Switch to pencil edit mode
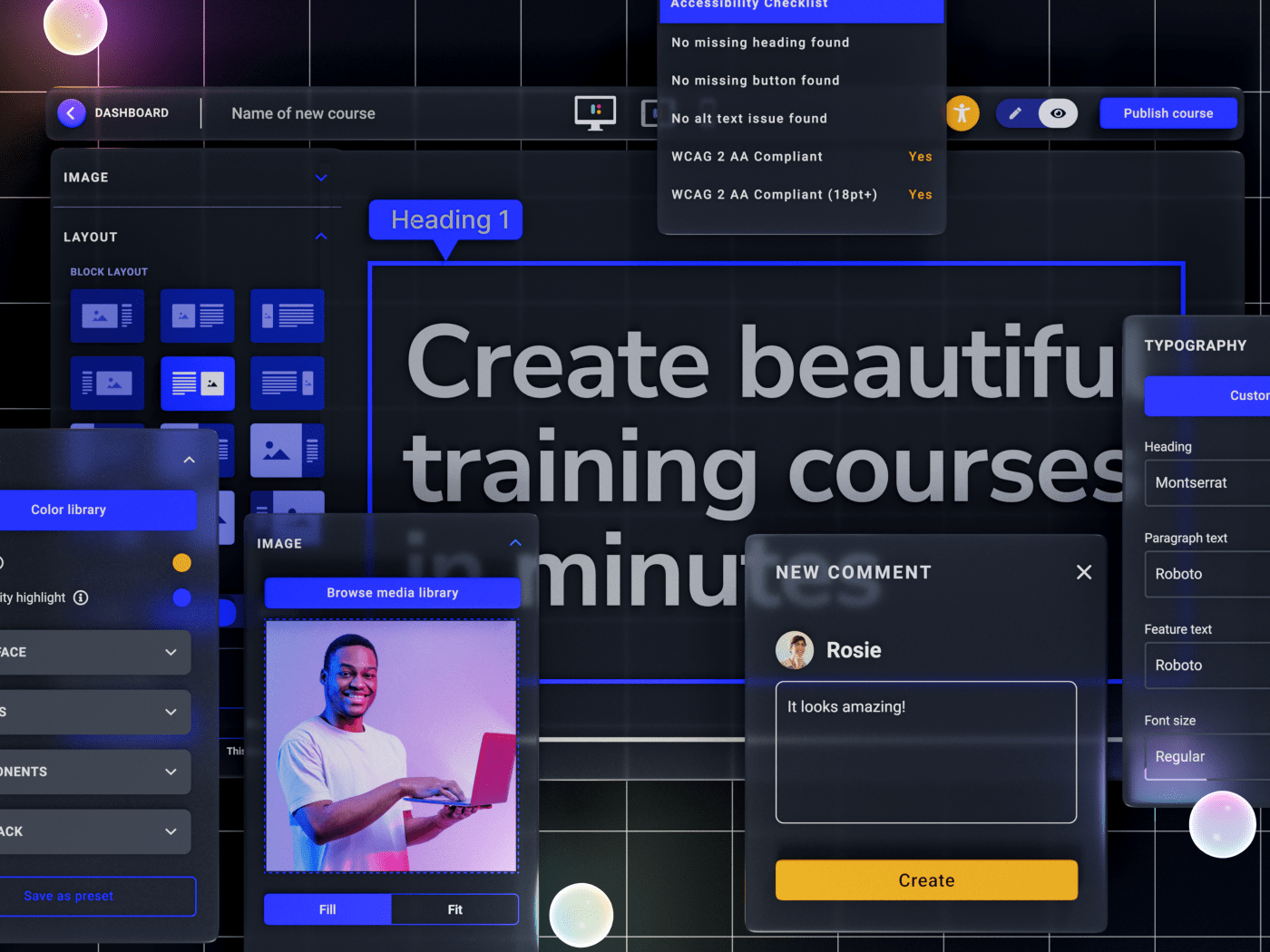The image size is (1270, 952). [x=1016, y=113]
